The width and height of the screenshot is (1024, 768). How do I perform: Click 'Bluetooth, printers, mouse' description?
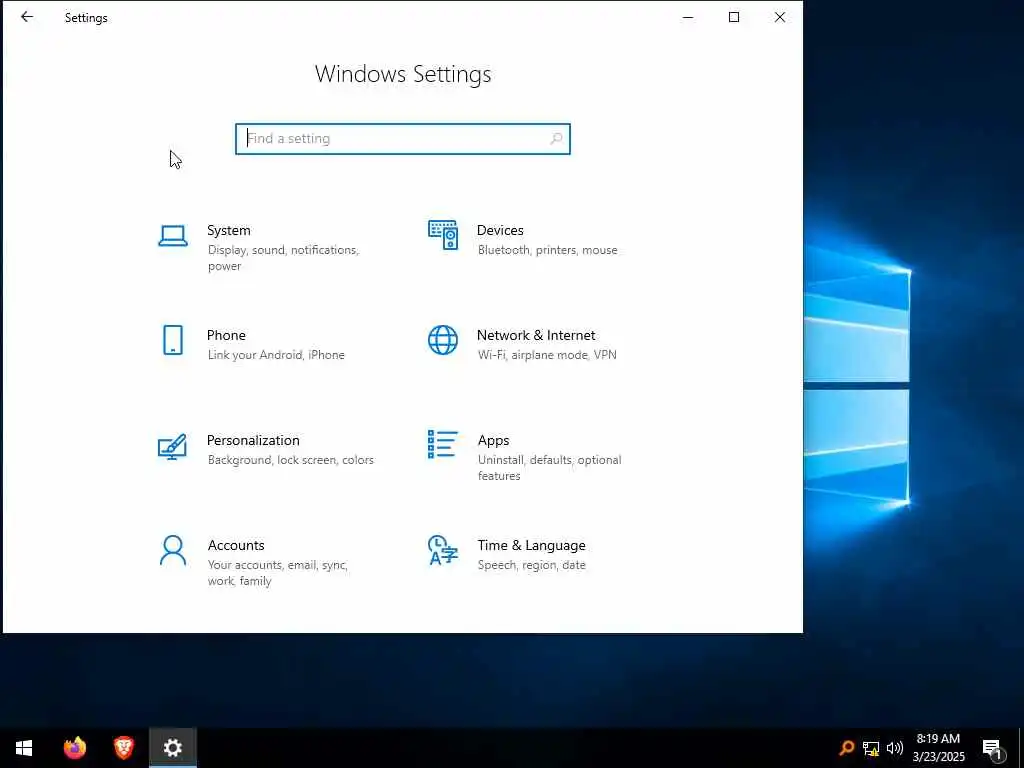(547, 250)
